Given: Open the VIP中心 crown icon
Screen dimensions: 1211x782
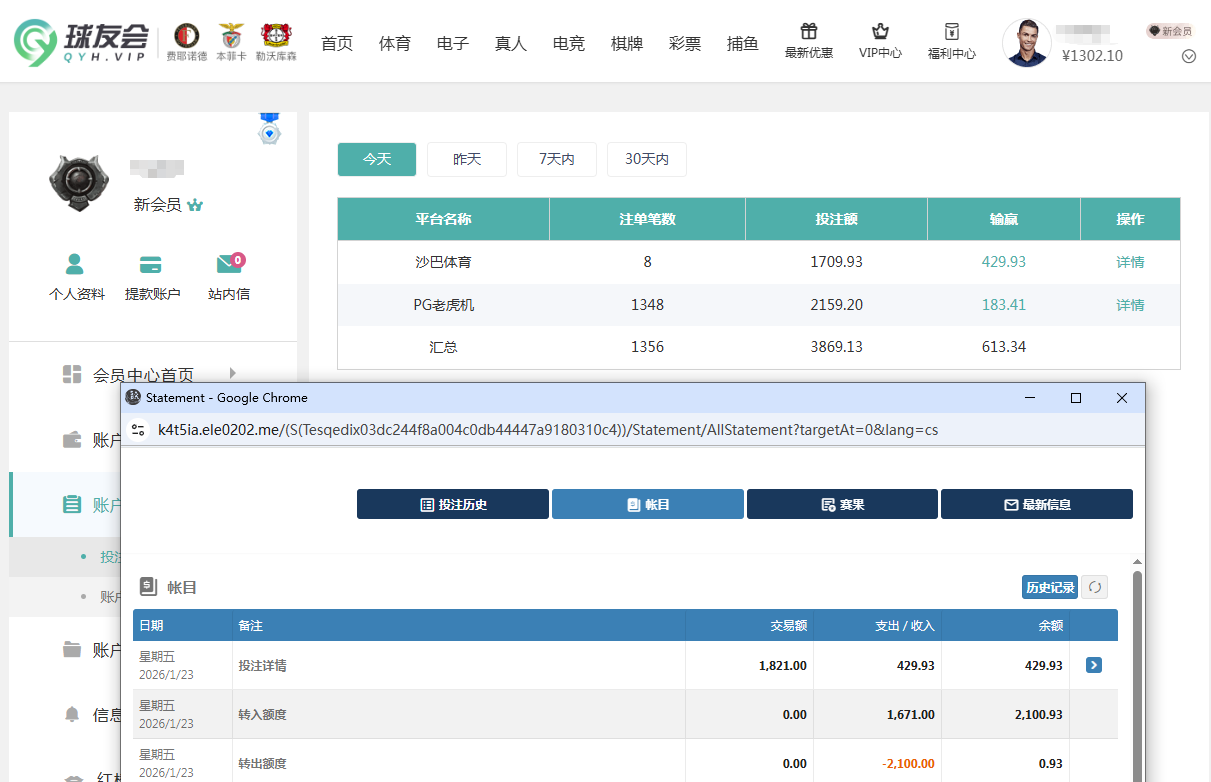Looking at the screenshot, I should (x=880, y=32).
